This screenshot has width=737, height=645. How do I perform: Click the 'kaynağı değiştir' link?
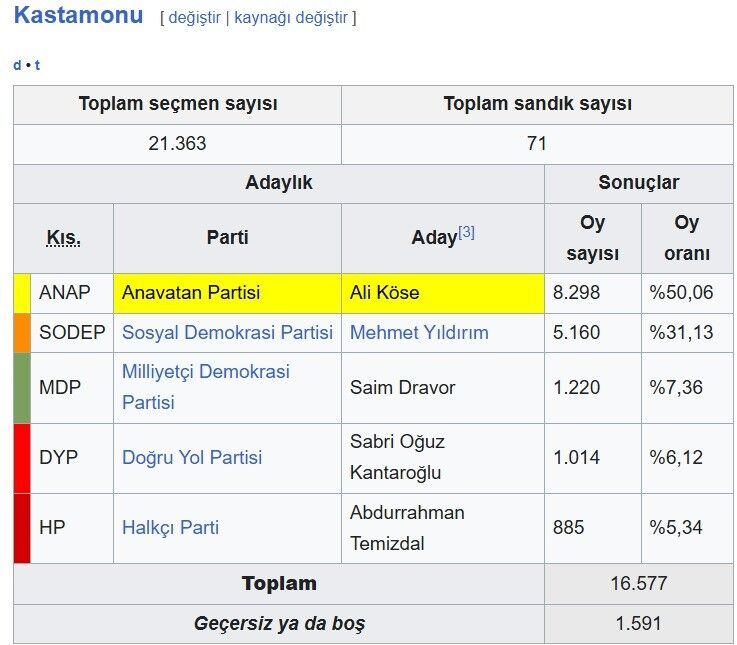pyautogui.click(x=290, y=18)
